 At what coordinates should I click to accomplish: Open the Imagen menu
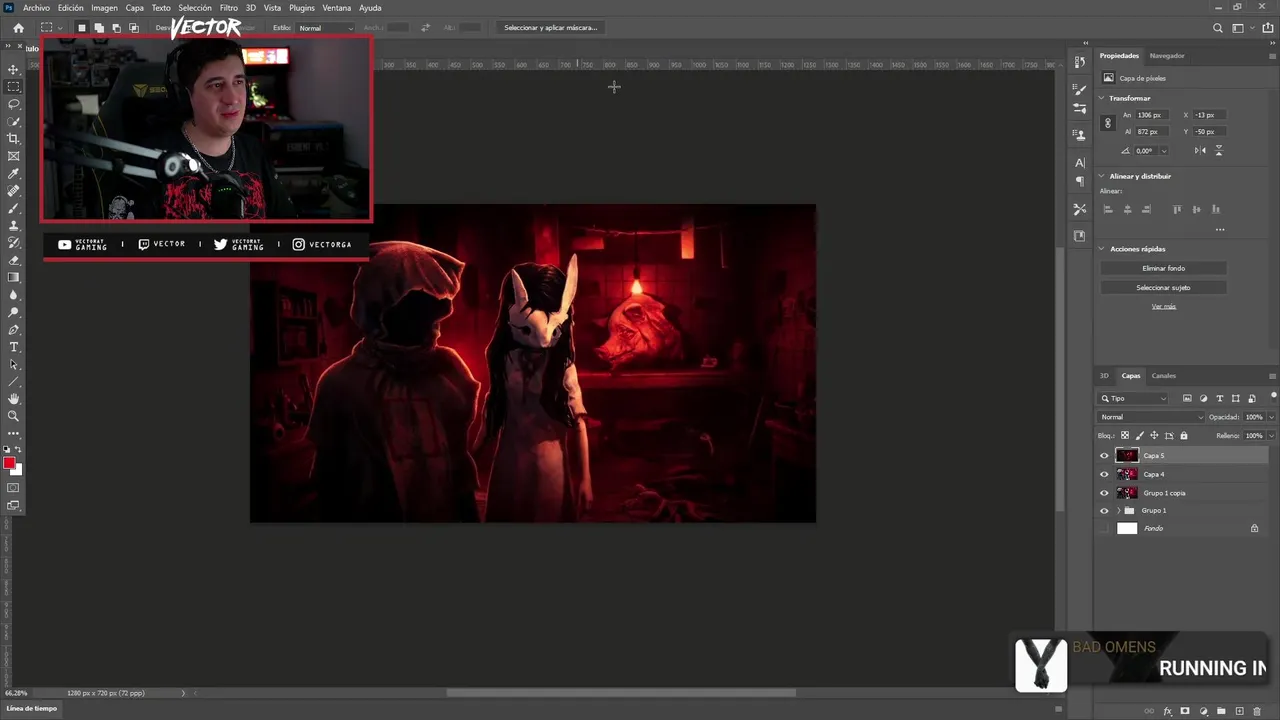[104, 8]
